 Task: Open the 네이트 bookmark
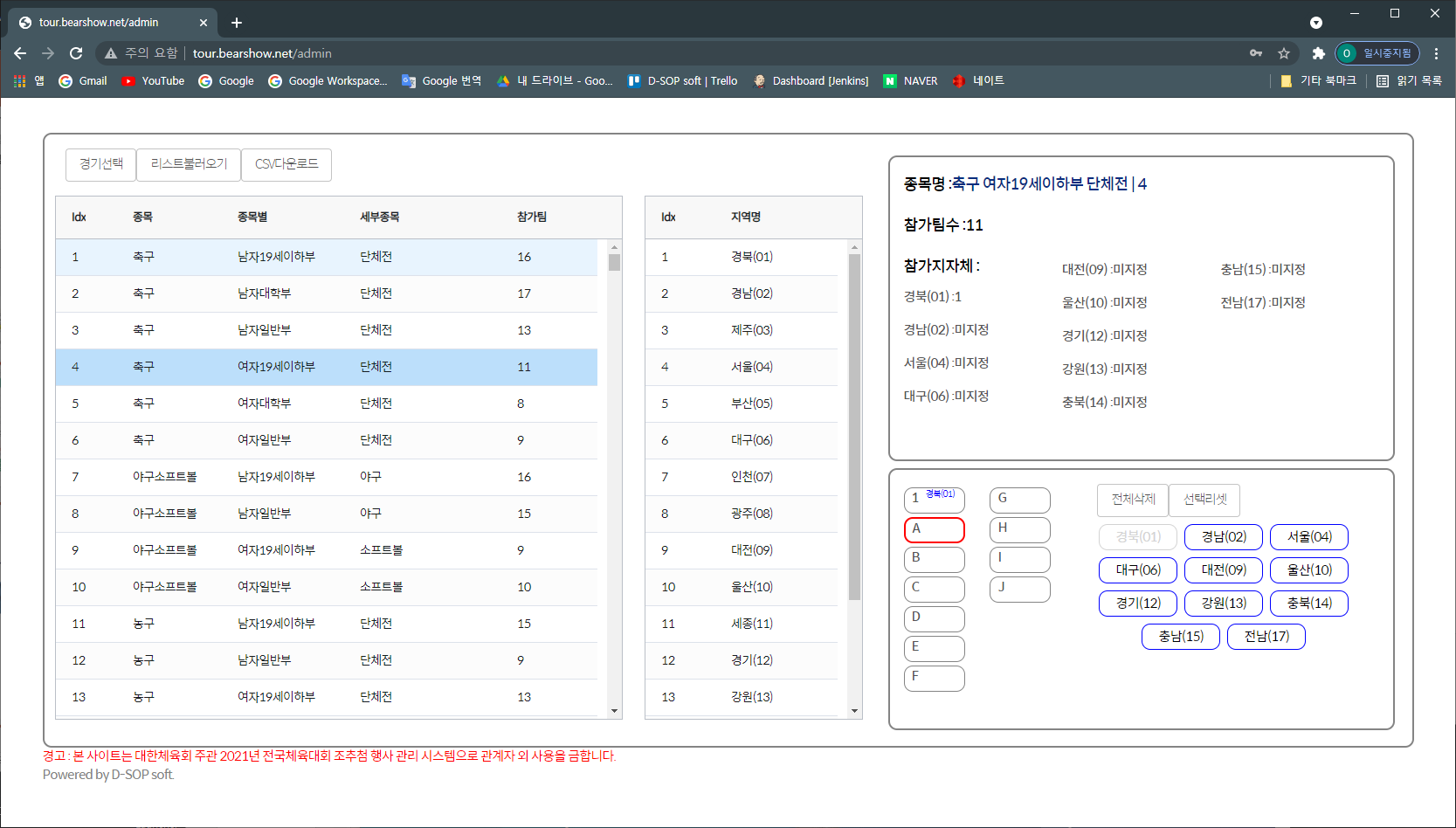point(978,80)
